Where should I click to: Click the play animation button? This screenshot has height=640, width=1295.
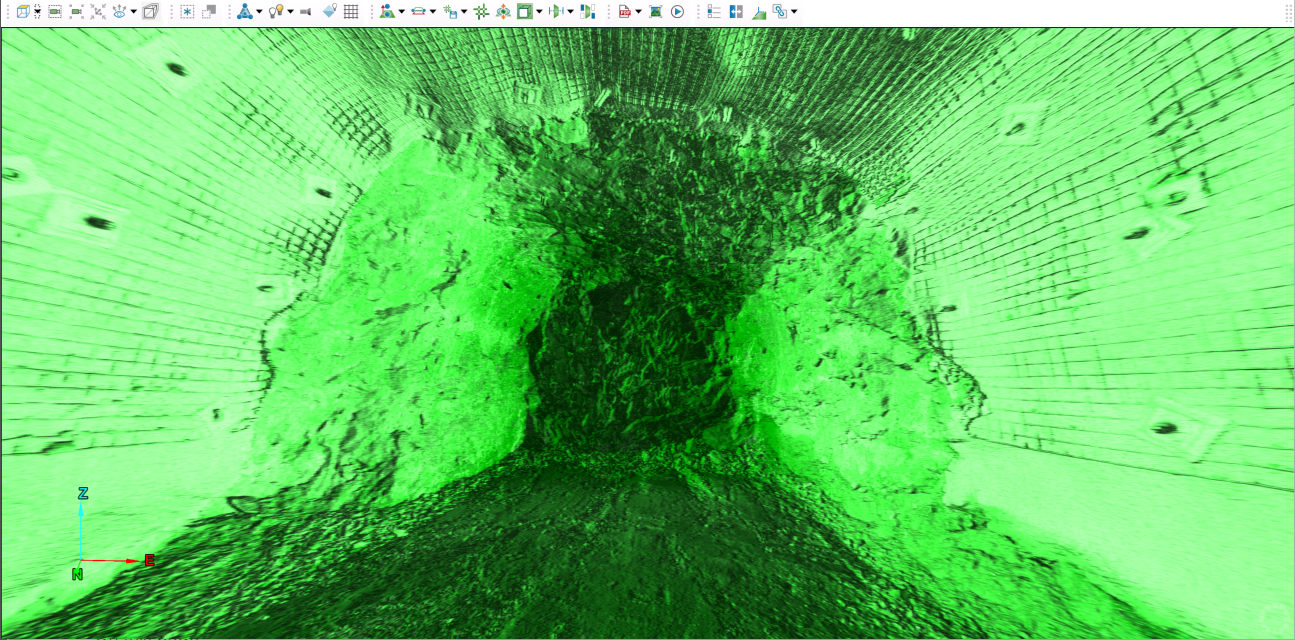pyautogui.click(x=677, y=12)
